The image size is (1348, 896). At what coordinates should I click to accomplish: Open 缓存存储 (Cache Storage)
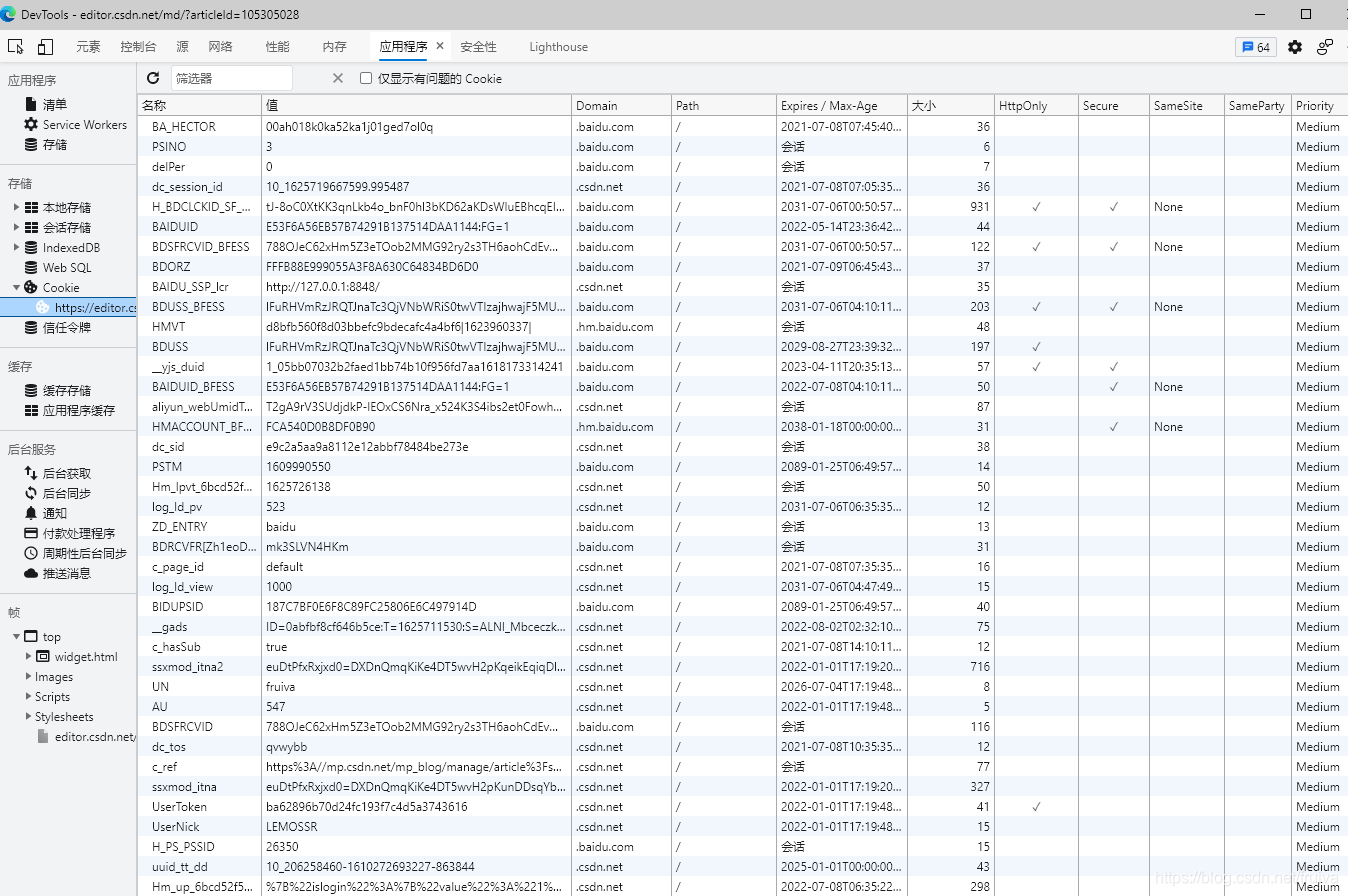(67, 391)
